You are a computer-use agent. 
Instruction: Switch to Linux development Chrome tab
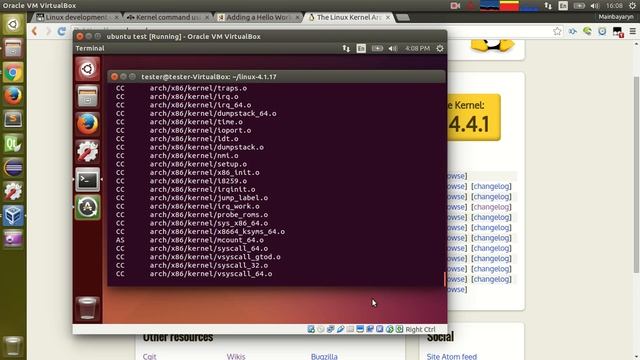[x=77, y=18]
